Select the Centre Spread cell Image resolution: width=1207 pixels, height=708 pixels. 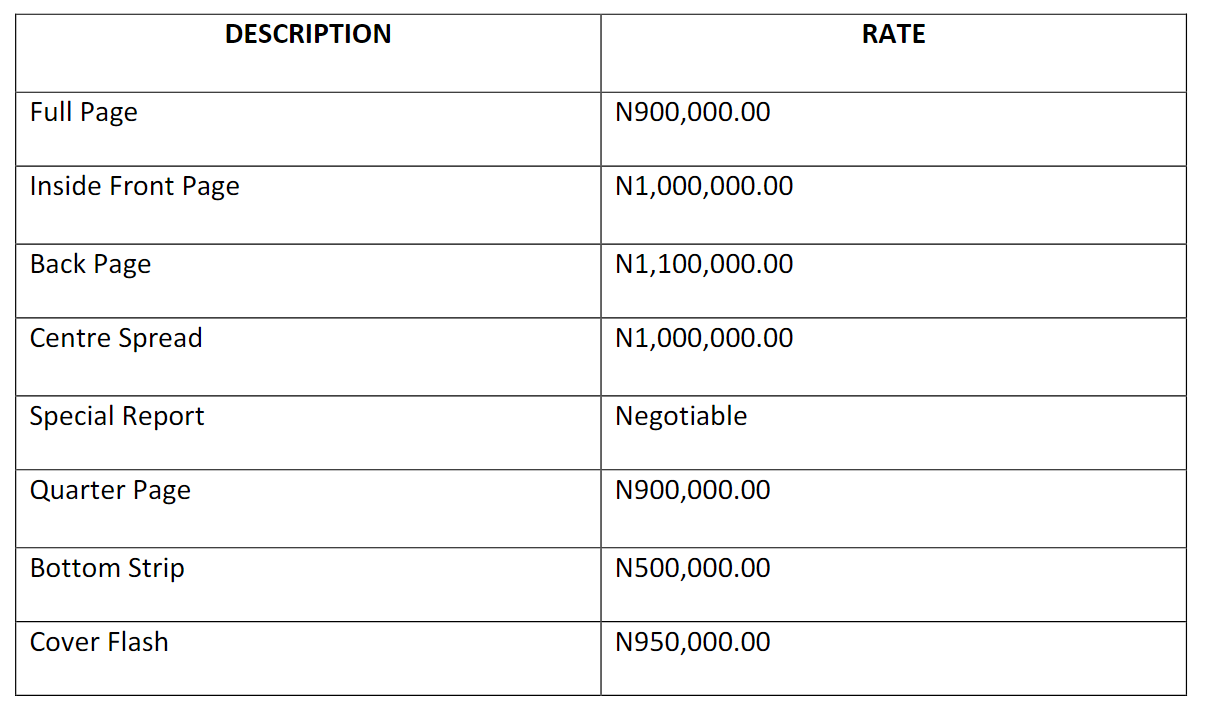click(x=116, y=339)
